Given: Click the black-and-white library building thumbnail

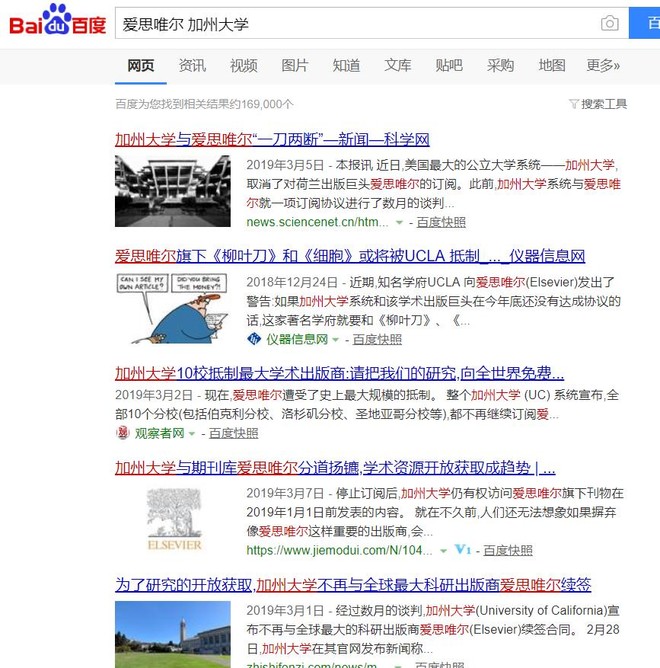Looking at the screenshot, I should coord(173,191).
